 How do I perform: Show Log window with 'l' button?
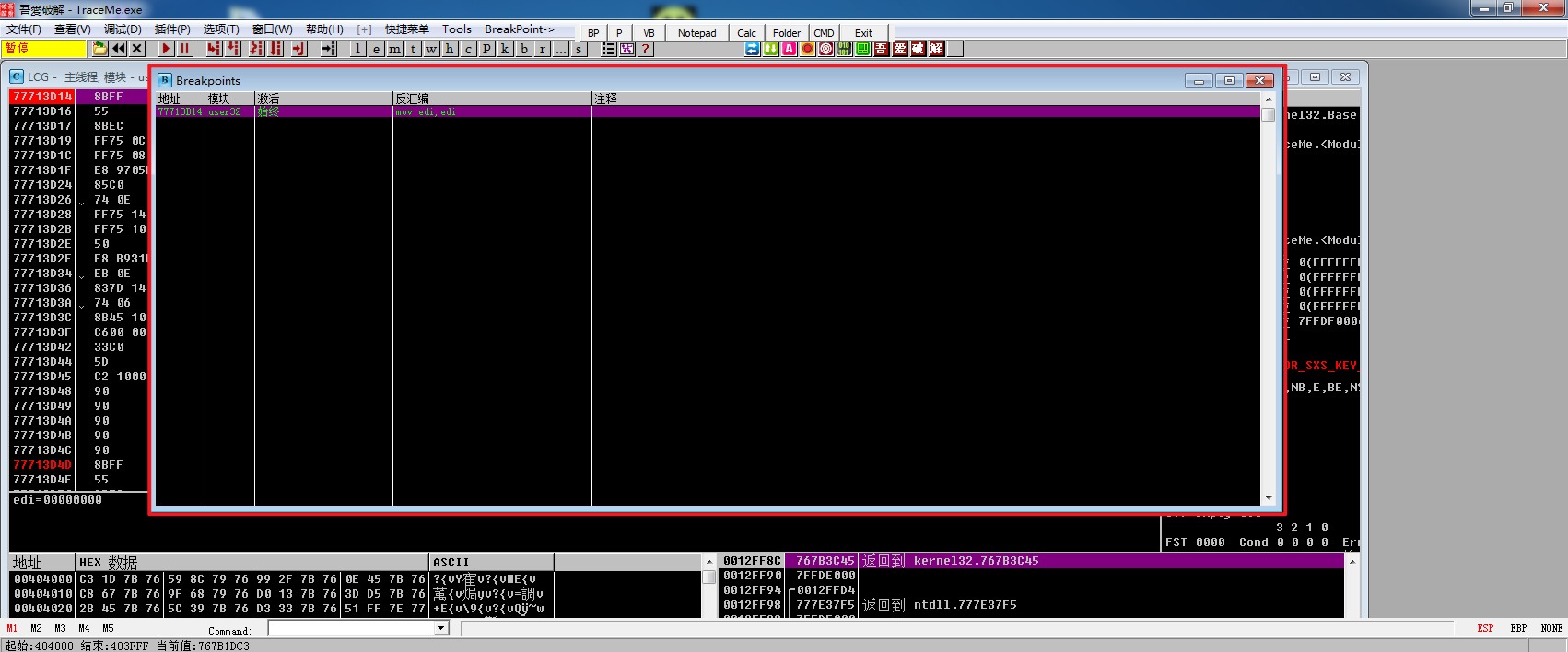pos(357,49)
